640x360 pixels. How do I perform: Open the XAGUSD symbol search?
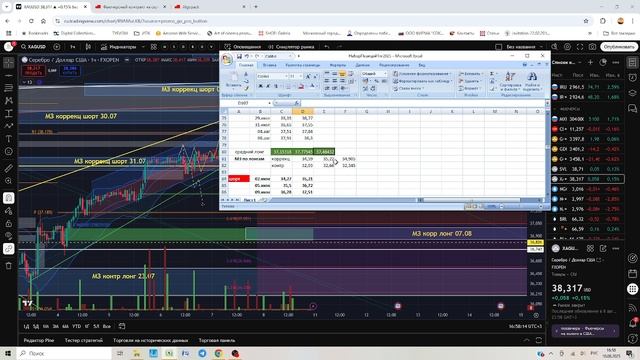pos(33,47)
